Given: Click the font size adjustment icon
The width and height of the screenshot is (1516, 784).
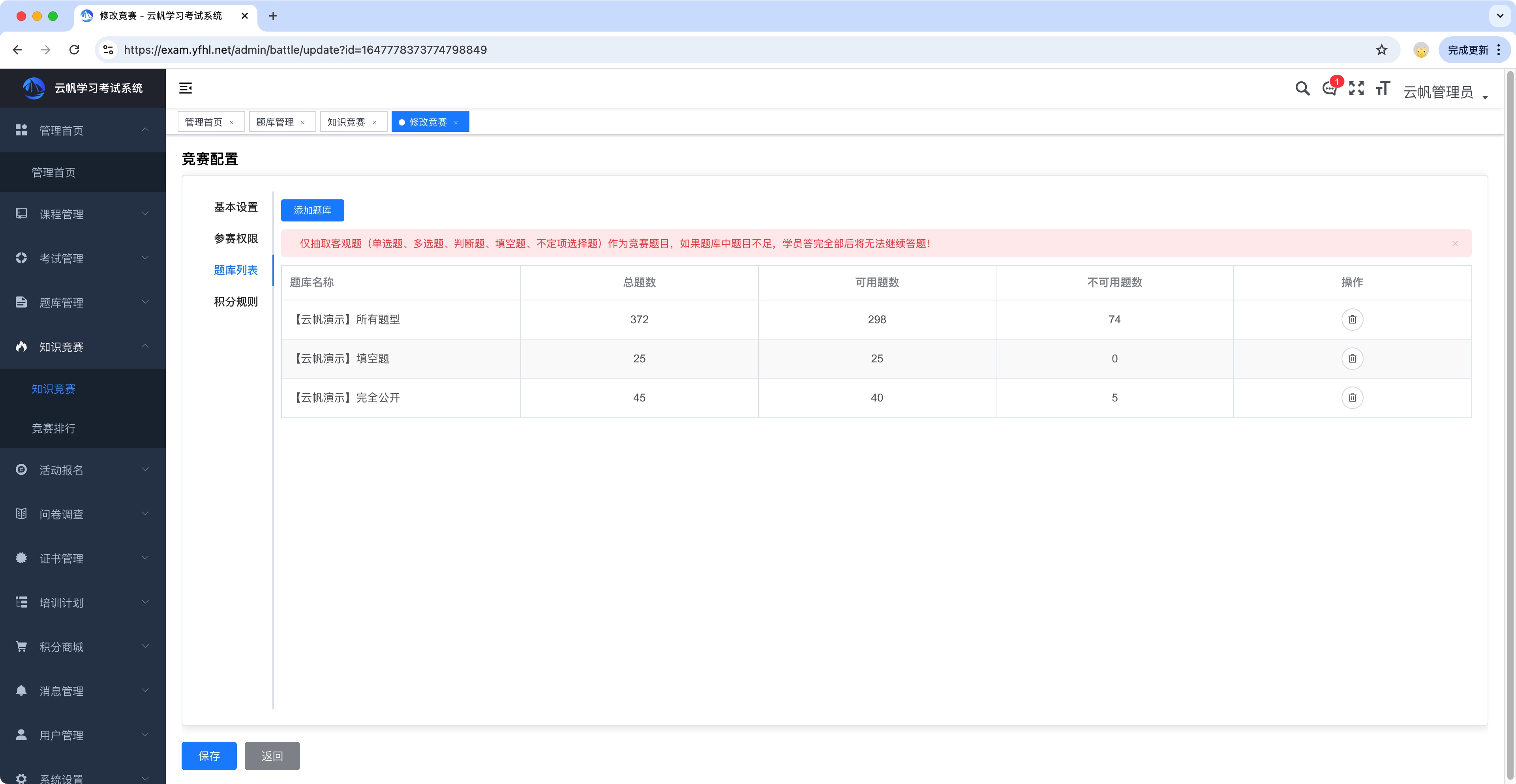Looking at the screenshot, I should coord(1383,88).
